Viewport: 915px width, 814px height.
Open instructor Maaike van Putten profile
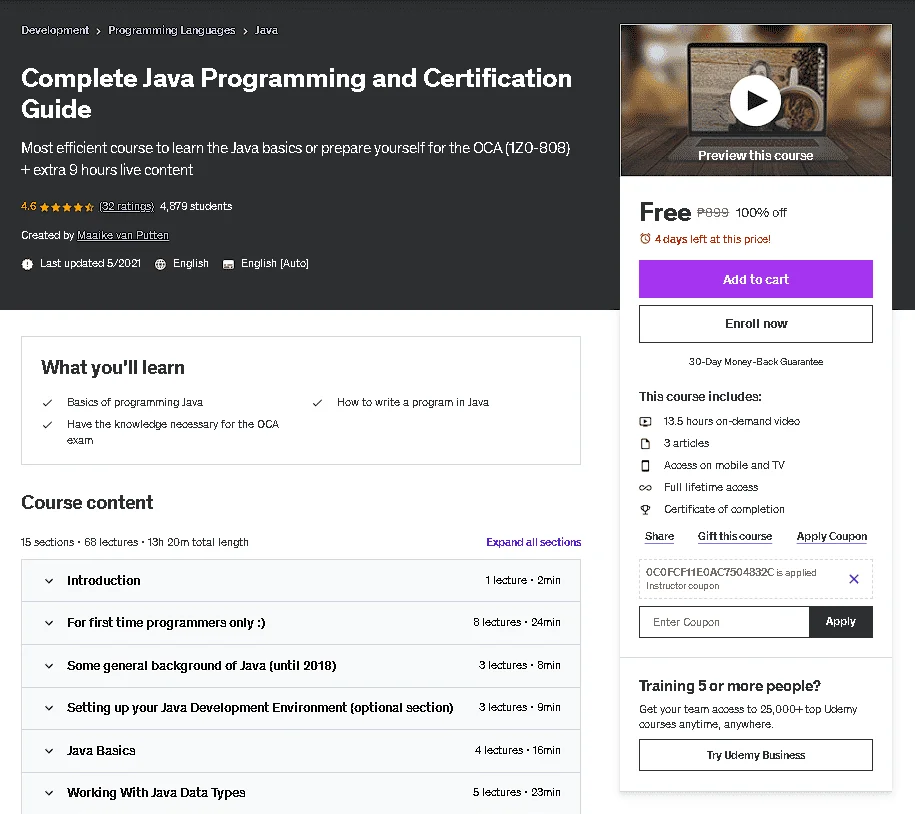pyautogui.click(x=123, y=235)
